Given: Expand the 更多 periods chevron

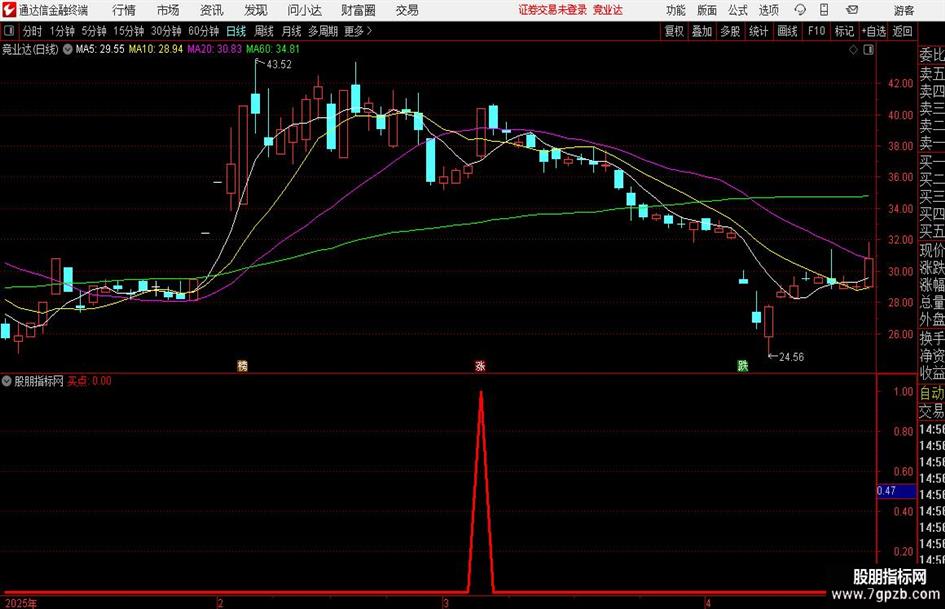Looking at the screenshot, I should click(369, 31).
